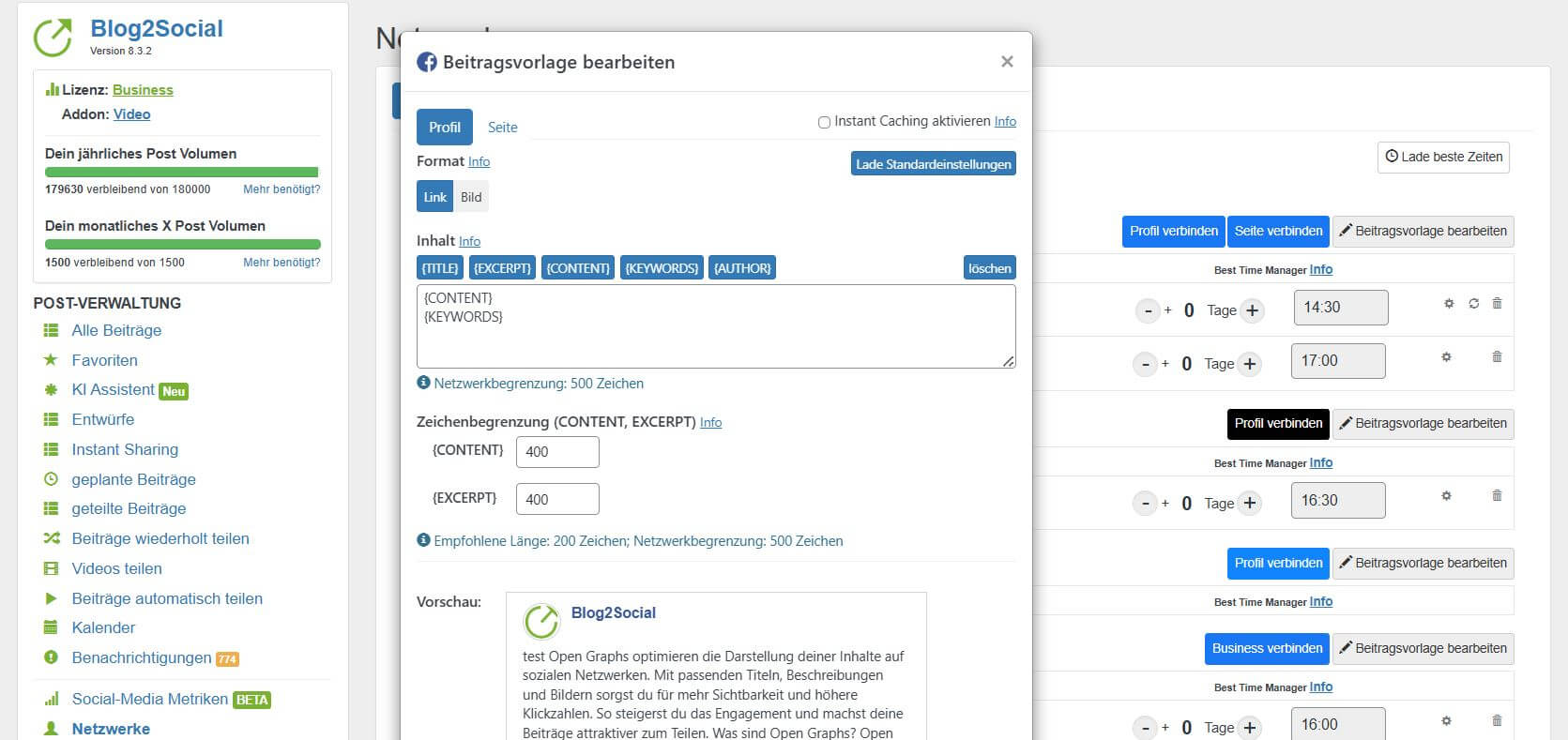The height and width of the screenshot is (740, 1568).
Task: Click the gear icon in the 16:30 row
Action: (1446, 495)
